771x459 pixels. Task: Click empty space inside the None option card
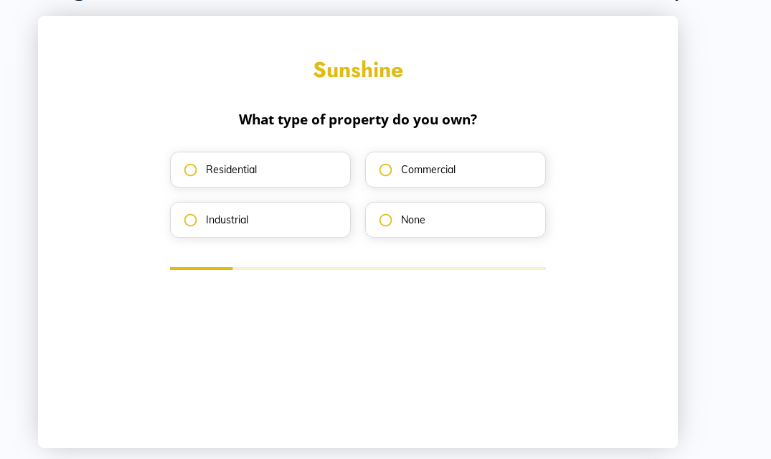490,220
